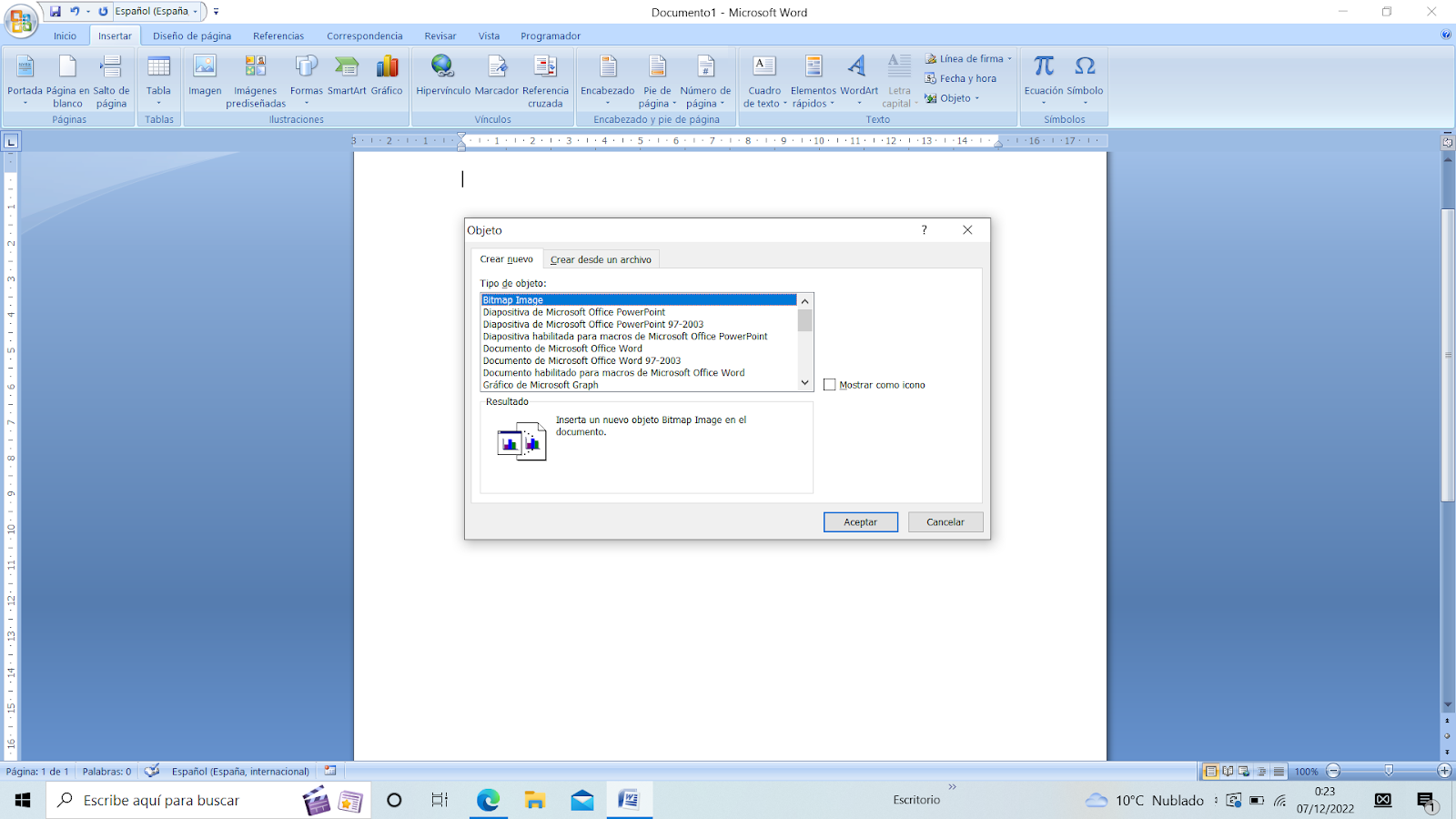The height and width of the screenshot is (819, 1456).
Task: Open Imágenes prediseñadas clip art
Action: pyautogui.click(x=256, y=80)
